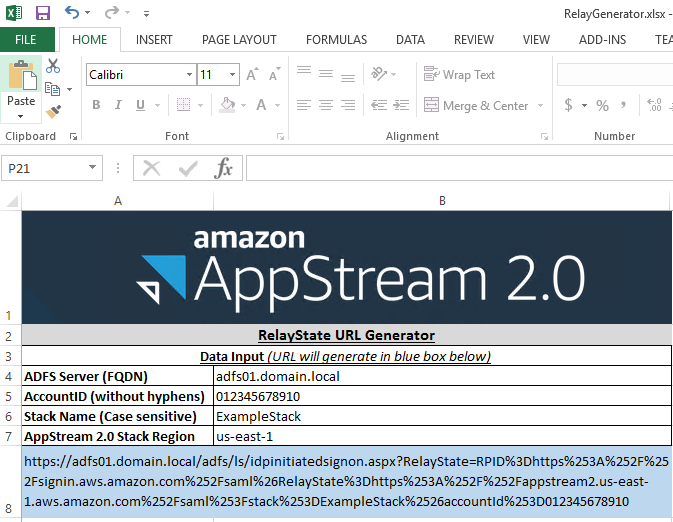673x522 pixels.
Task: Open the Font dialog launcher
Action: point(280,137)
